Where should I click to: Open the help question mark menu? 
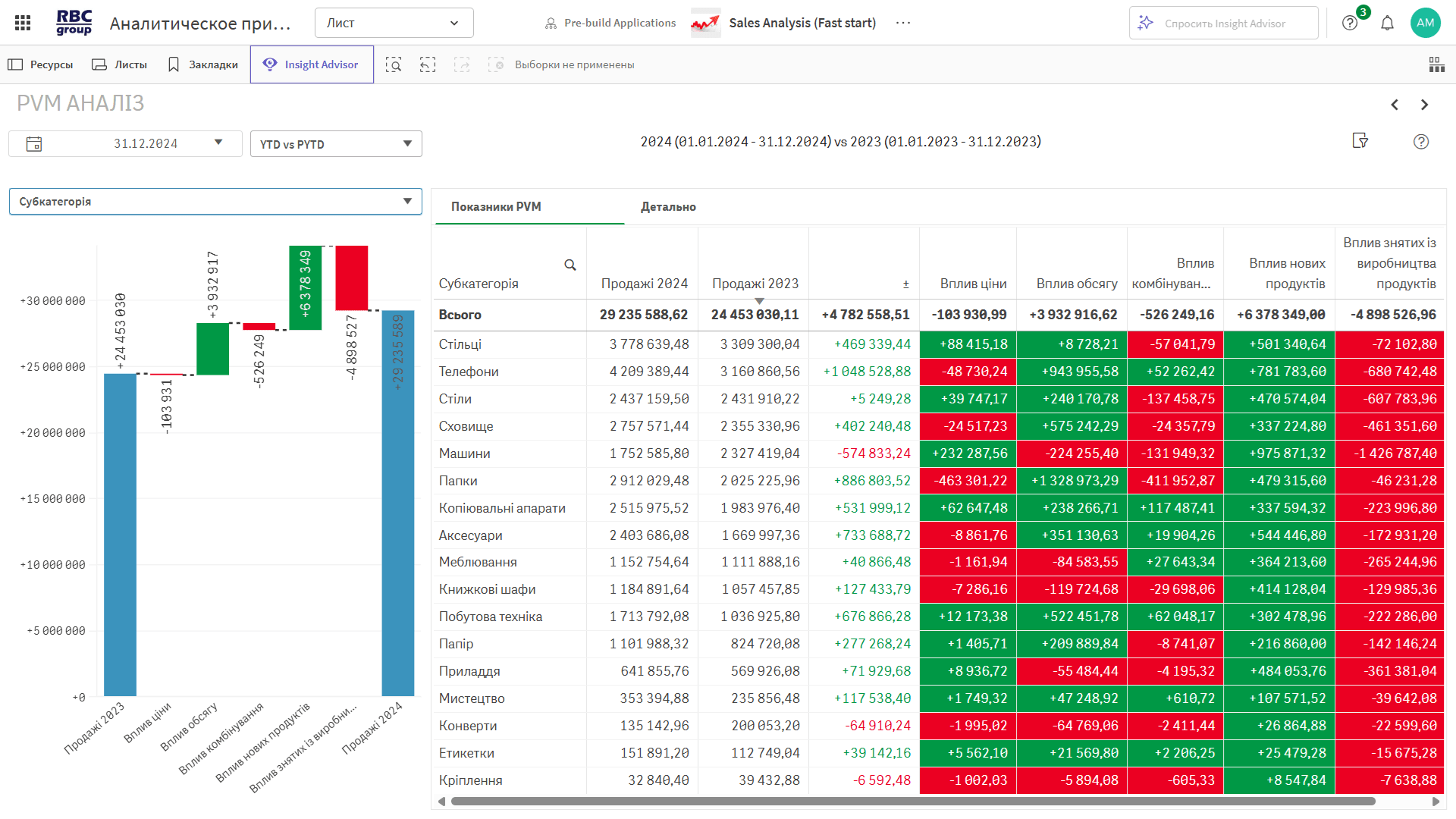(x=1350, y=23)
